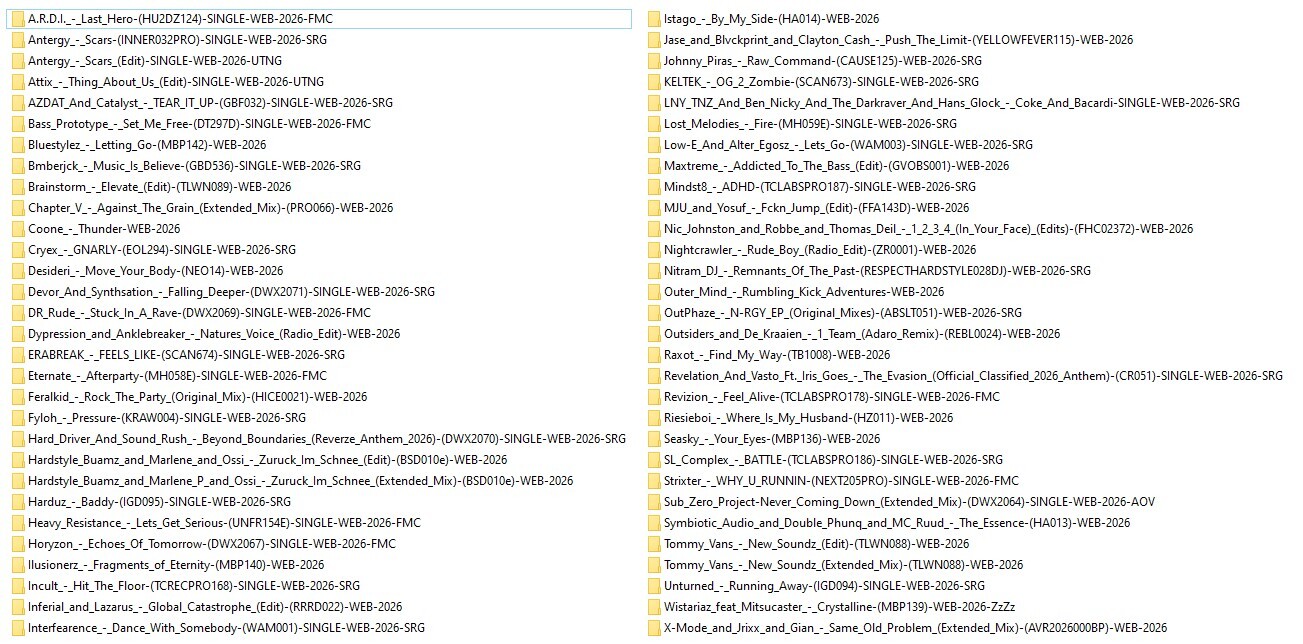Select Revelation_And_Vasto The_Evasion folder name
Viewport: 1303px width, 644px height.
click(973, 376)
